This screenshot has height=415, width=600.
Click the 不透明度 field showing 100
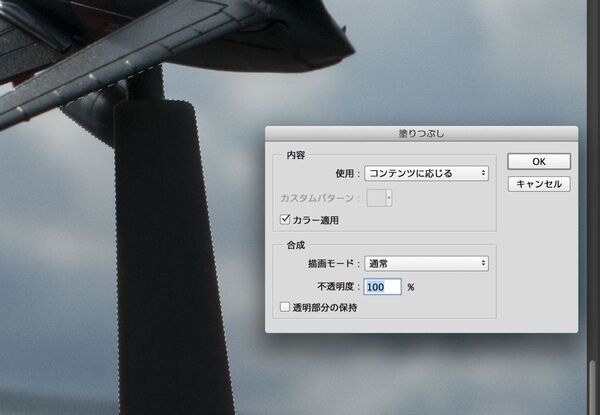point(382,287)
